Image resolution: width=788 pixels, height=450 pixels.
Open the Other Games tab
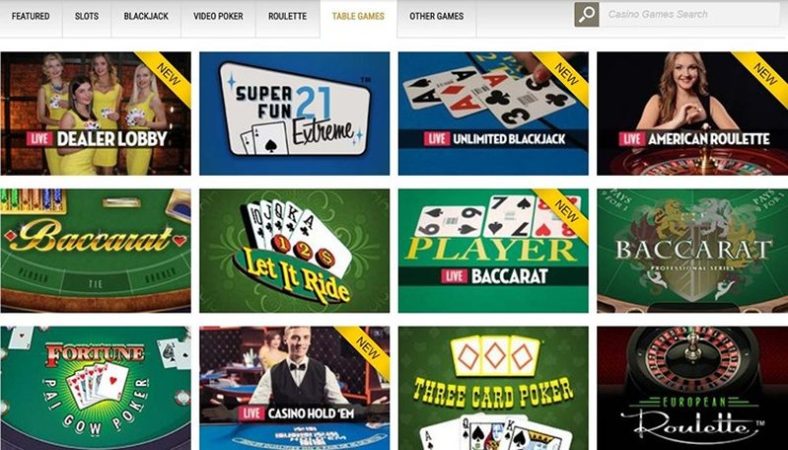tap(436, 16)
